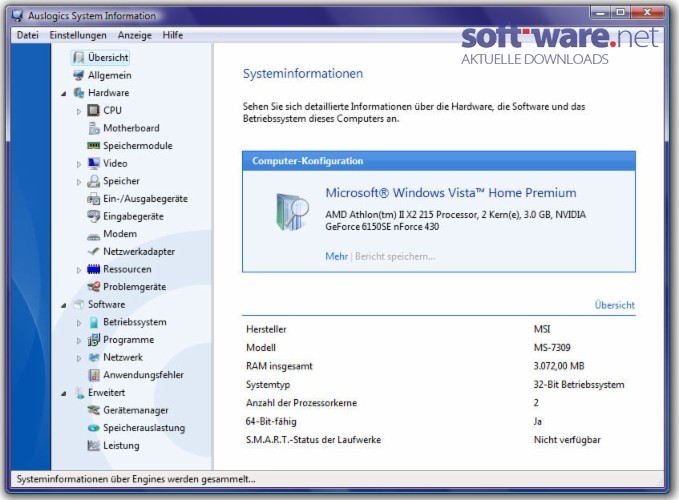This screenshot has height=500, width=679.
Task: Click the Übersicht link above table
Action: coord(614,305)
